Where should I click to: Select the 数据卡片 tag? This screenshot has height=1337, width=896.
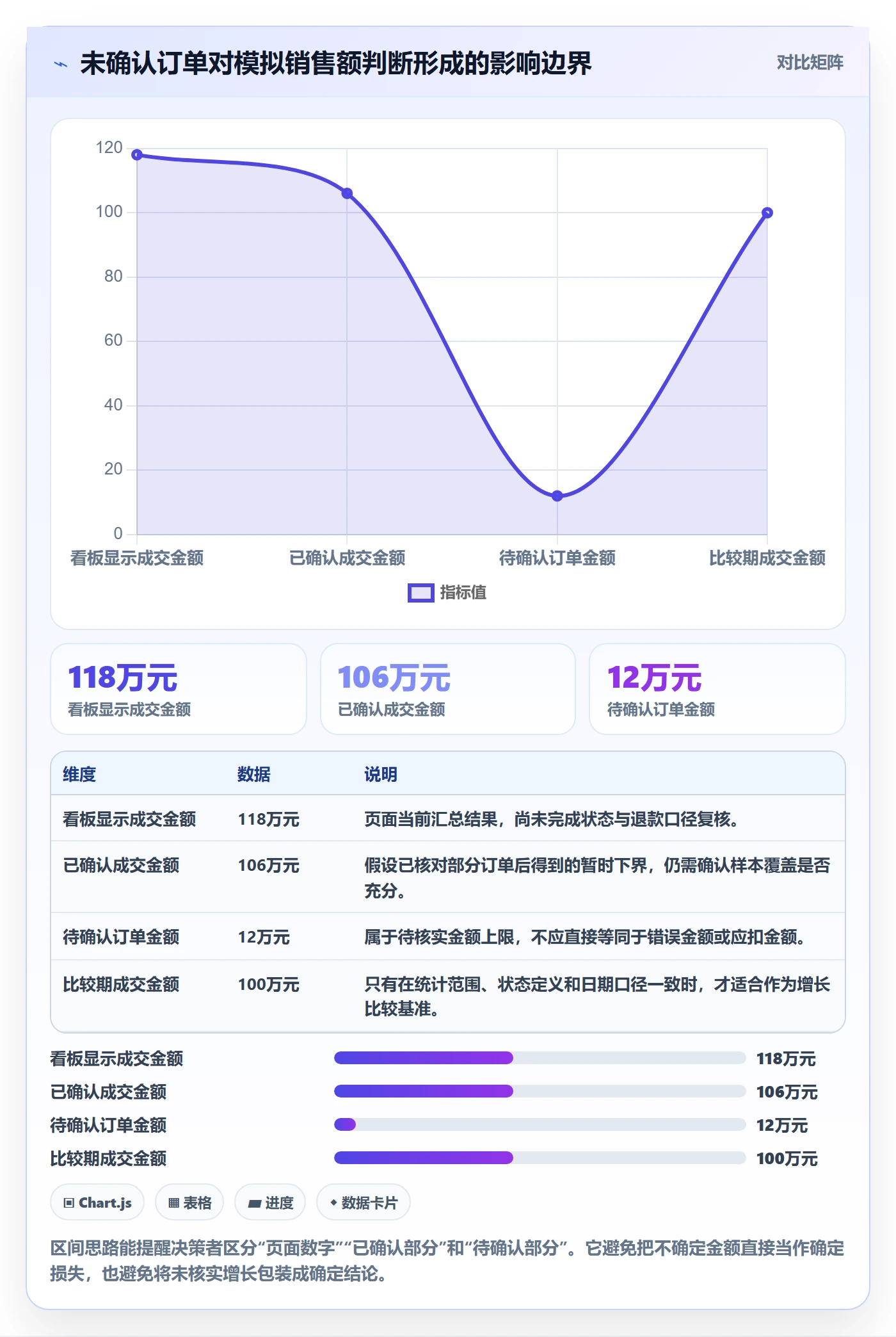click(364, 1203)
